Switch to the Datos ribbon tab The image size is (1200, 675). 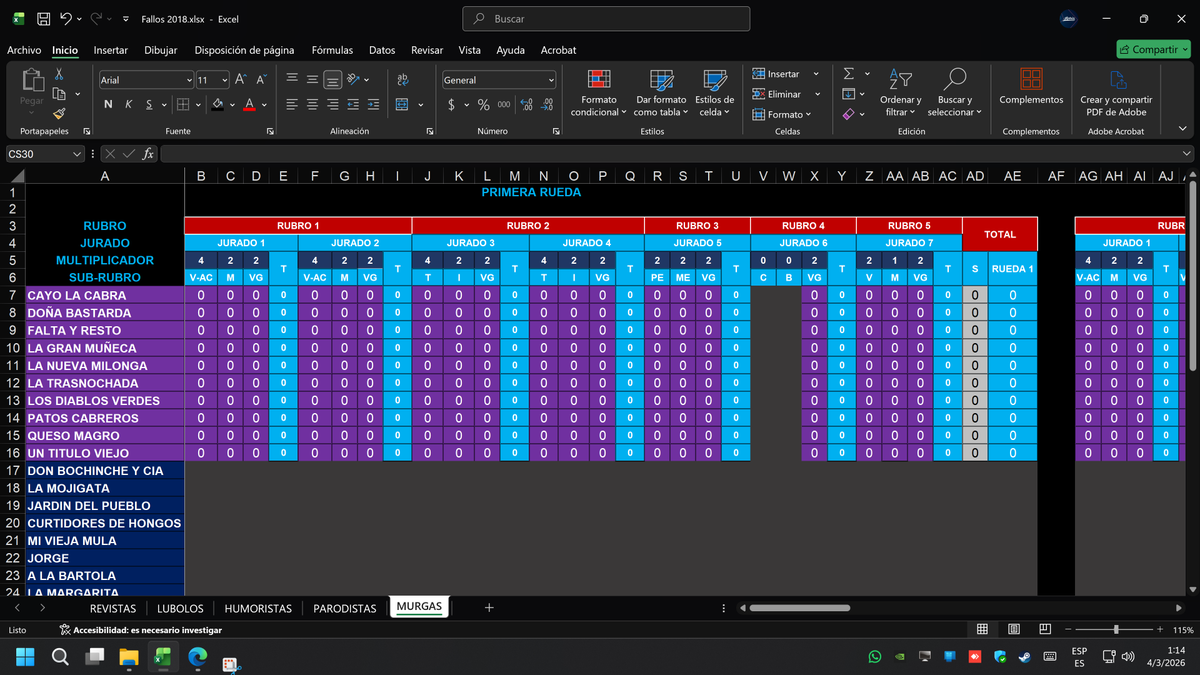tap(382, 50)
